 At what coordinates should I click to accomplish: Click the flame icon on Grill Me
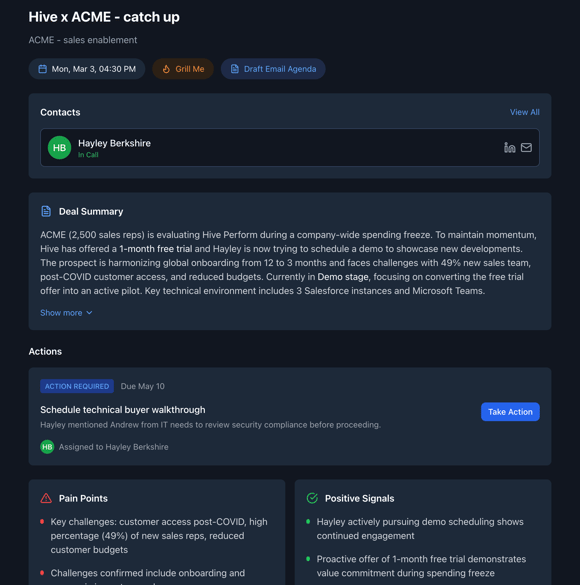click(166, 69)
